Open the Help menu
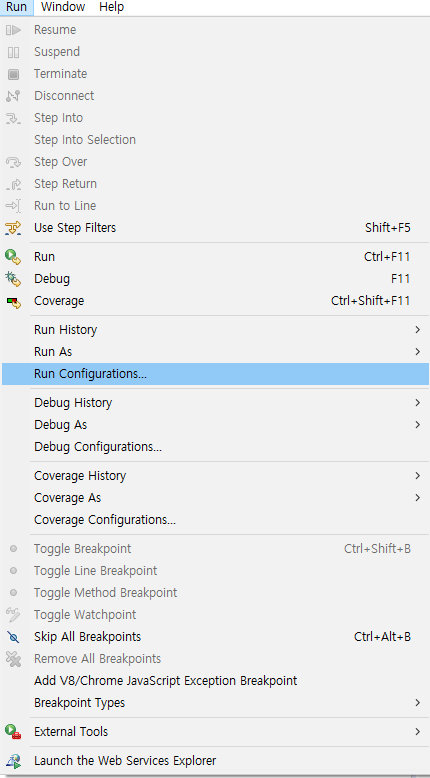This screenshot has height=778, width=430. point(111,7)
